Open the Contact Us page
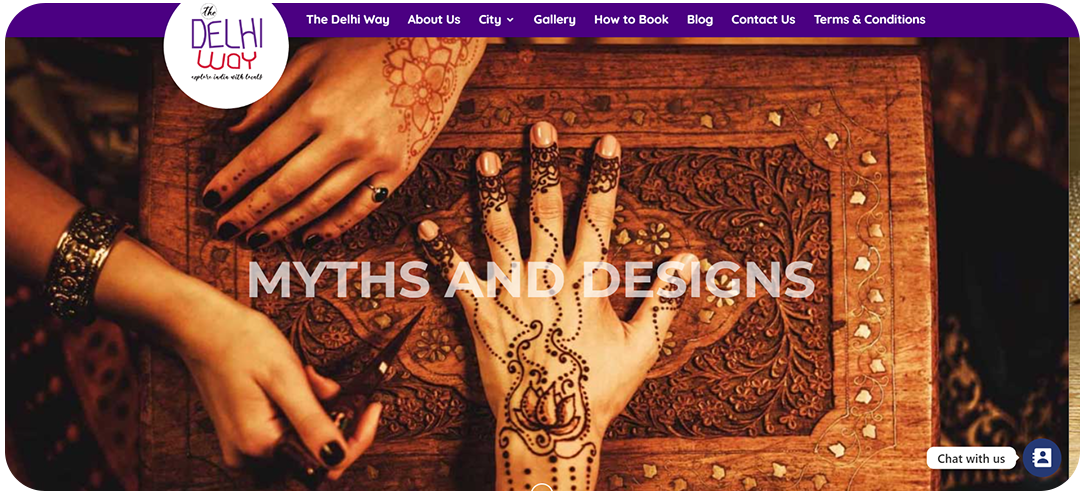The image size is (1084, 494). coord(763,19)
